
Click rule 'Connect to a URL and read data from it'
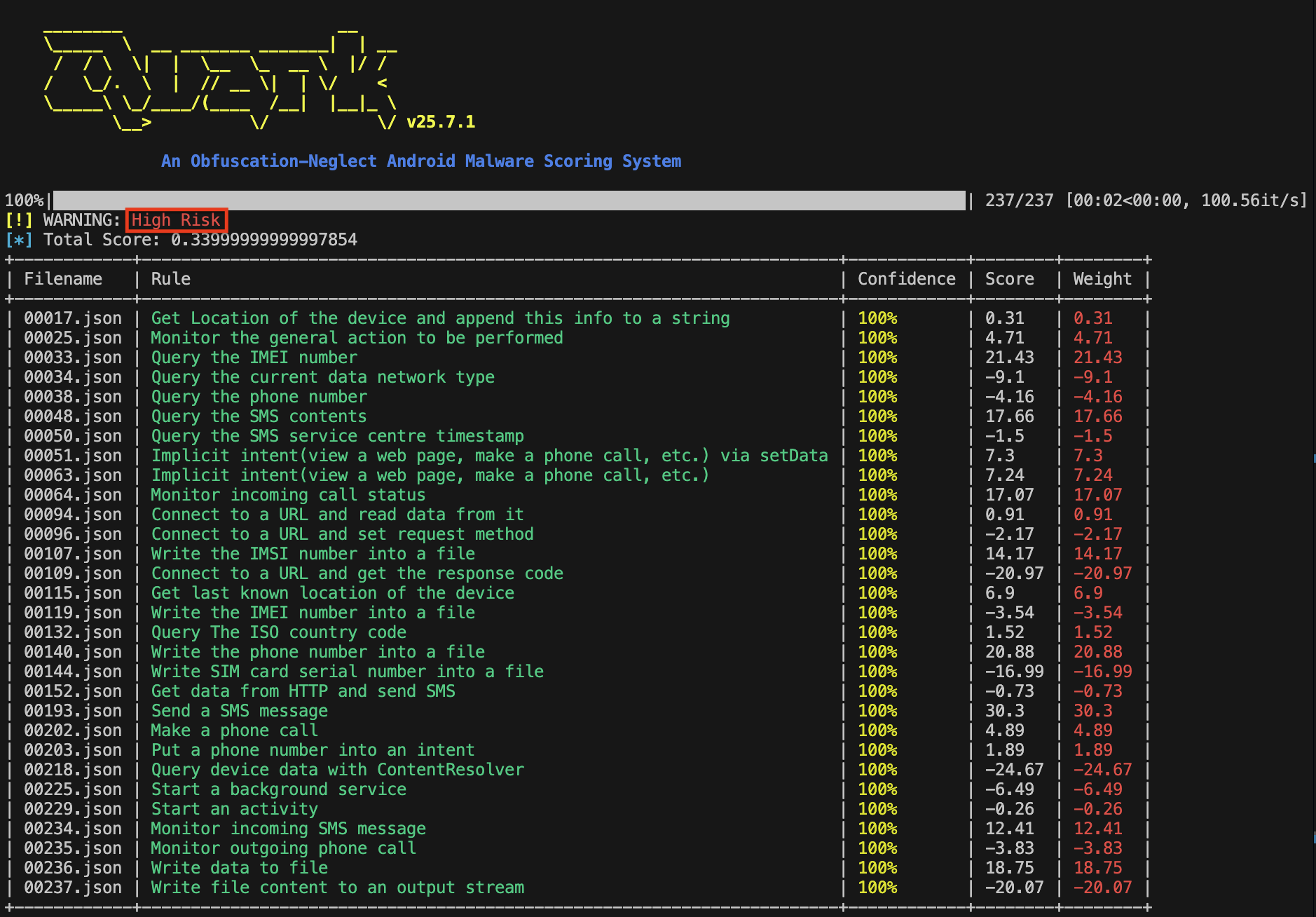[x=338, y=515]
